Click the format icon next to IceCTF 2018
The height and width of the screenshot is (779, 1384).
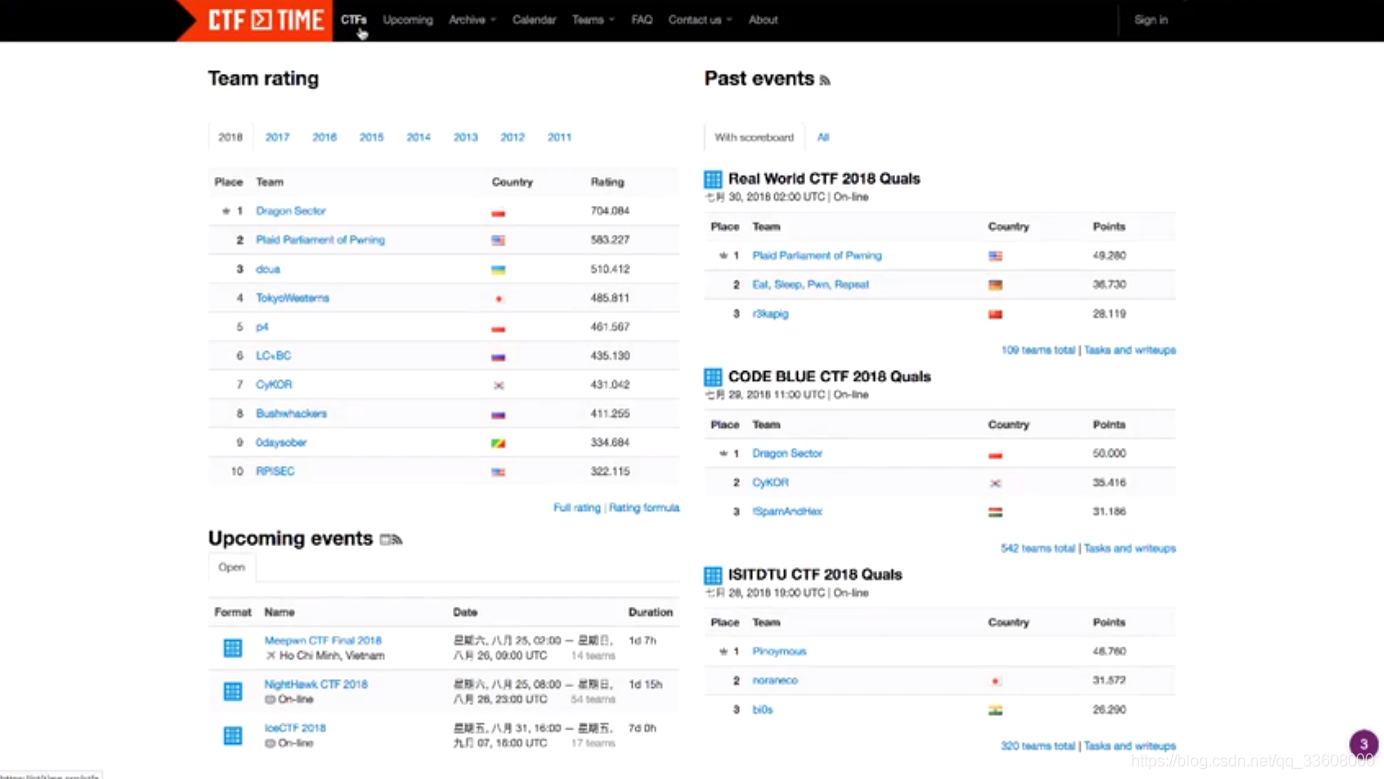233,736
